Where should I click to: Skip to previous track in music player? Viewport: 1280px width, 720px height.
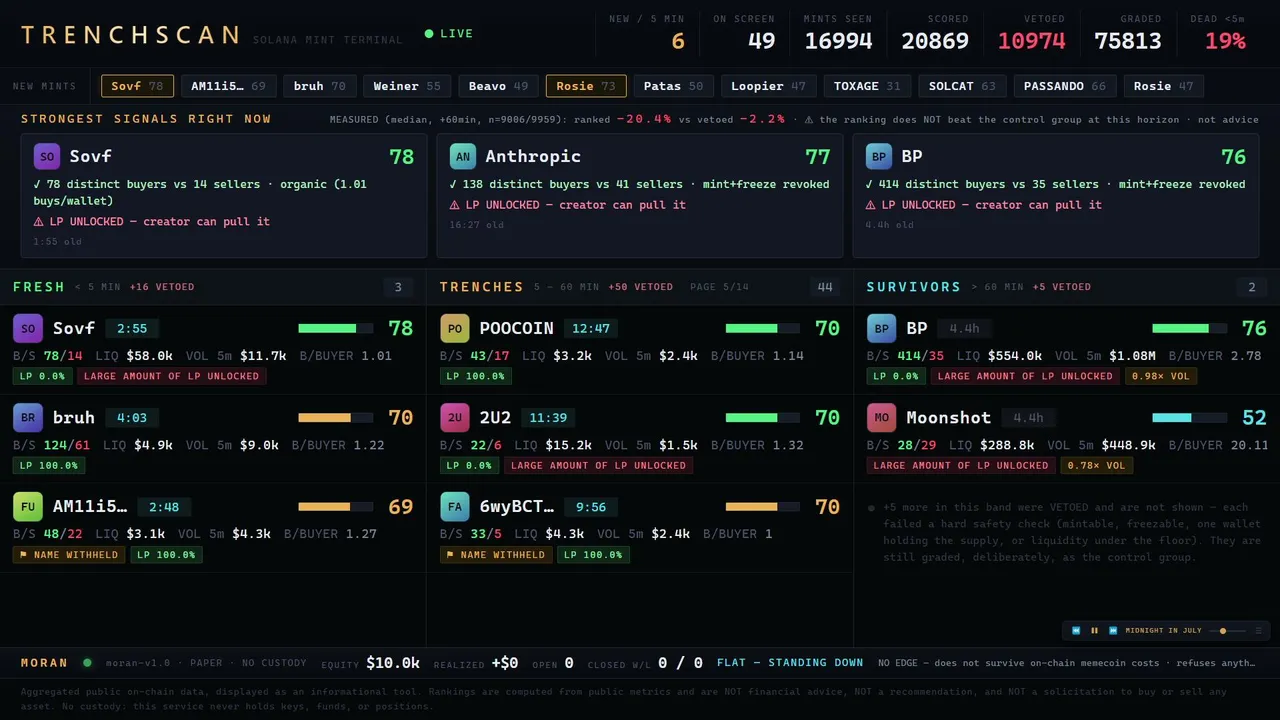[x=1076, y=631]
